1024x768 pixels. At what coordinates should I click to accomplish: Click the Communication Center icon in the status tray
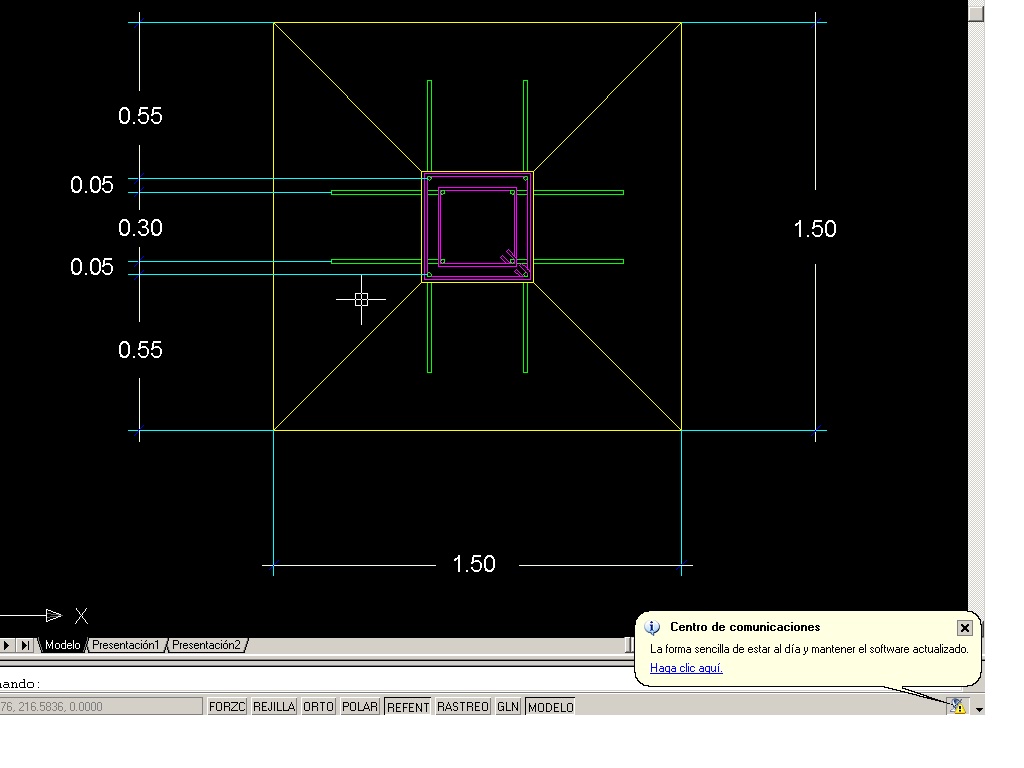coord(958,706)
